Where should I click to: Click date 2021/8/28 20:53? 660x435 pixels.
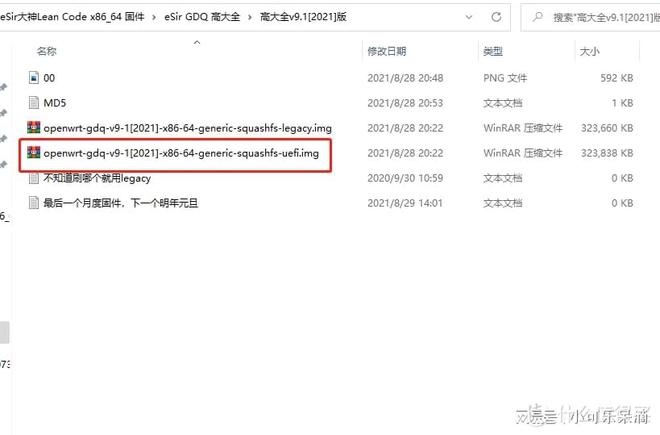pyautogui.click(x=405, y=103)
